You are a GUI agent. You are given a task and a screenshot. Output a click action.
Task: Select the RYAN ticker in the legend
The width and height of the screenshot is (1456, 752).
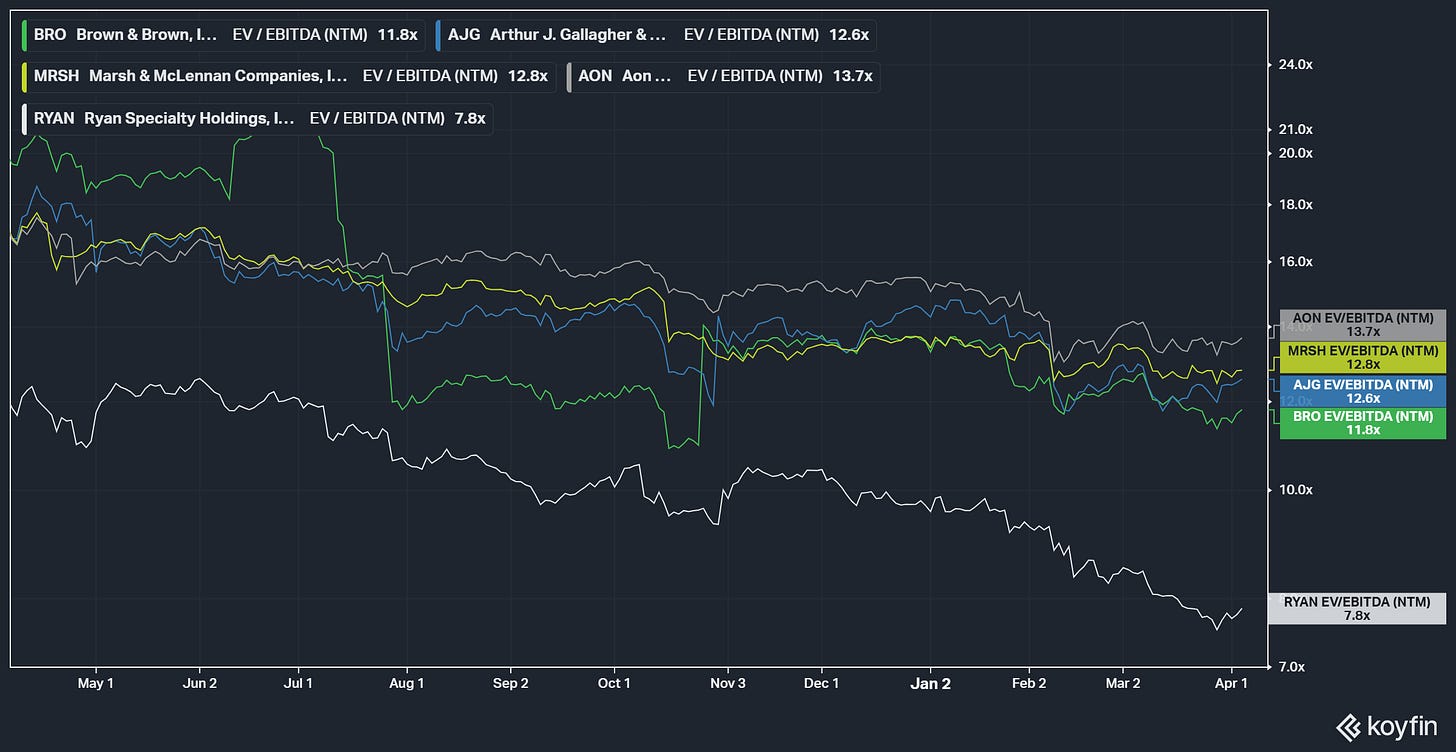click(x=54, y=118)
